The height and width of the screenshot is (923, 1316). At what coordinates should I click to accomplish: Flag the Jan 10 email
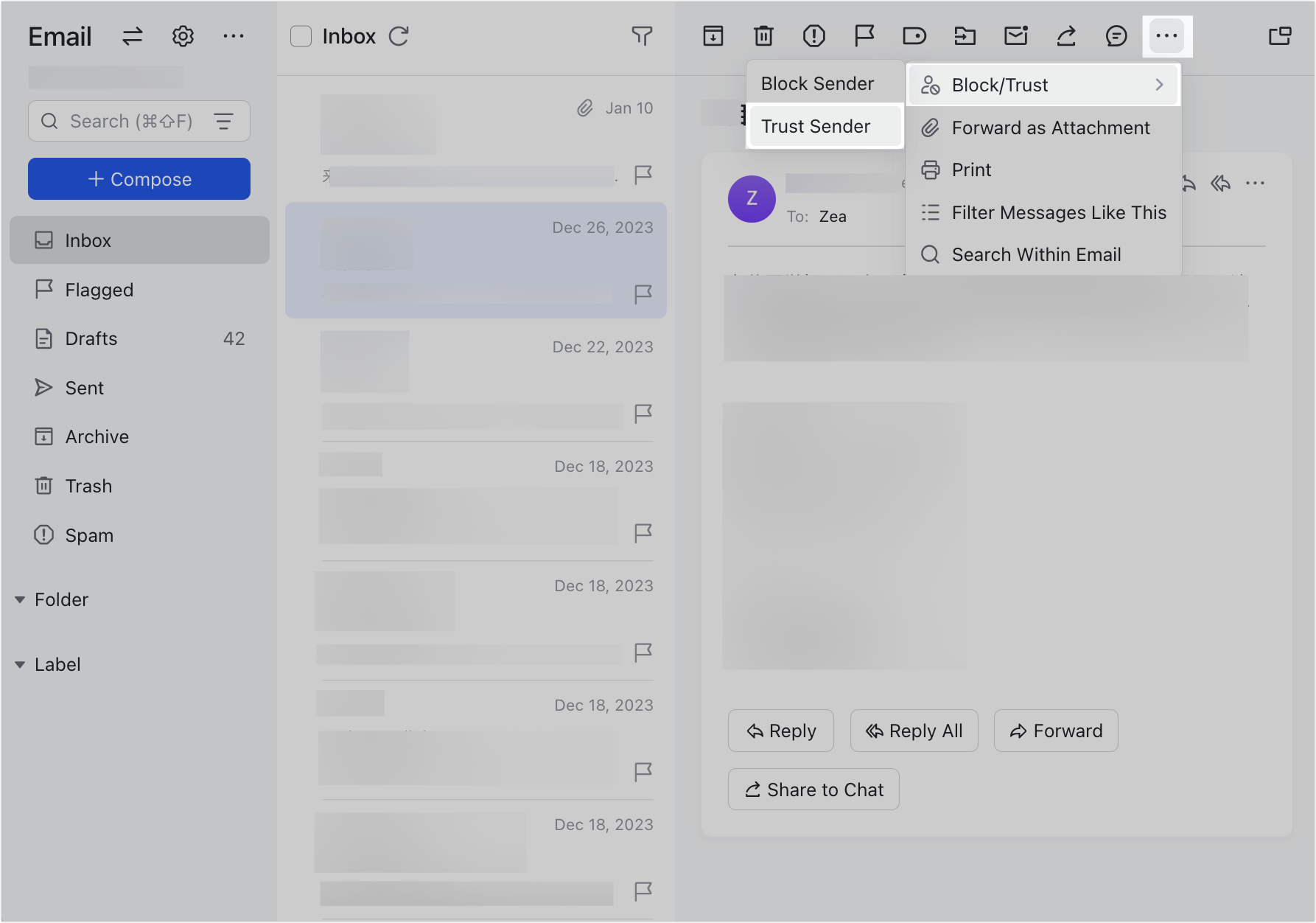click(643, 175)
